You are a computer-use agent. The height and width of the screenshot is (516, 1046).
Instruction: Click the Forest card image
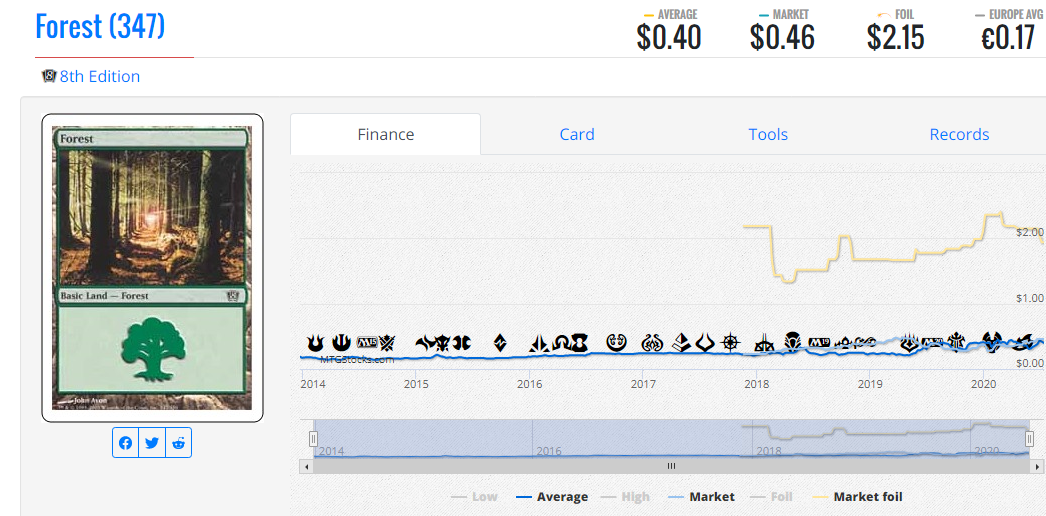tap(152, 268)
